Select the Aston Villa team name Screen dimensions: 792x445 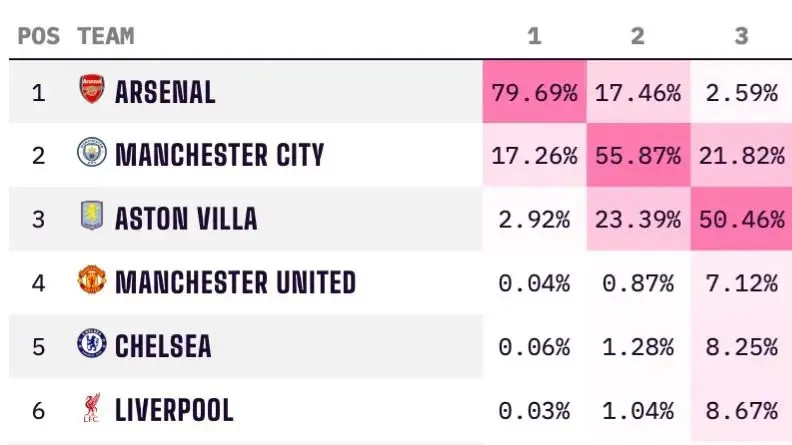pyautogui.click(x=186, y=218)
